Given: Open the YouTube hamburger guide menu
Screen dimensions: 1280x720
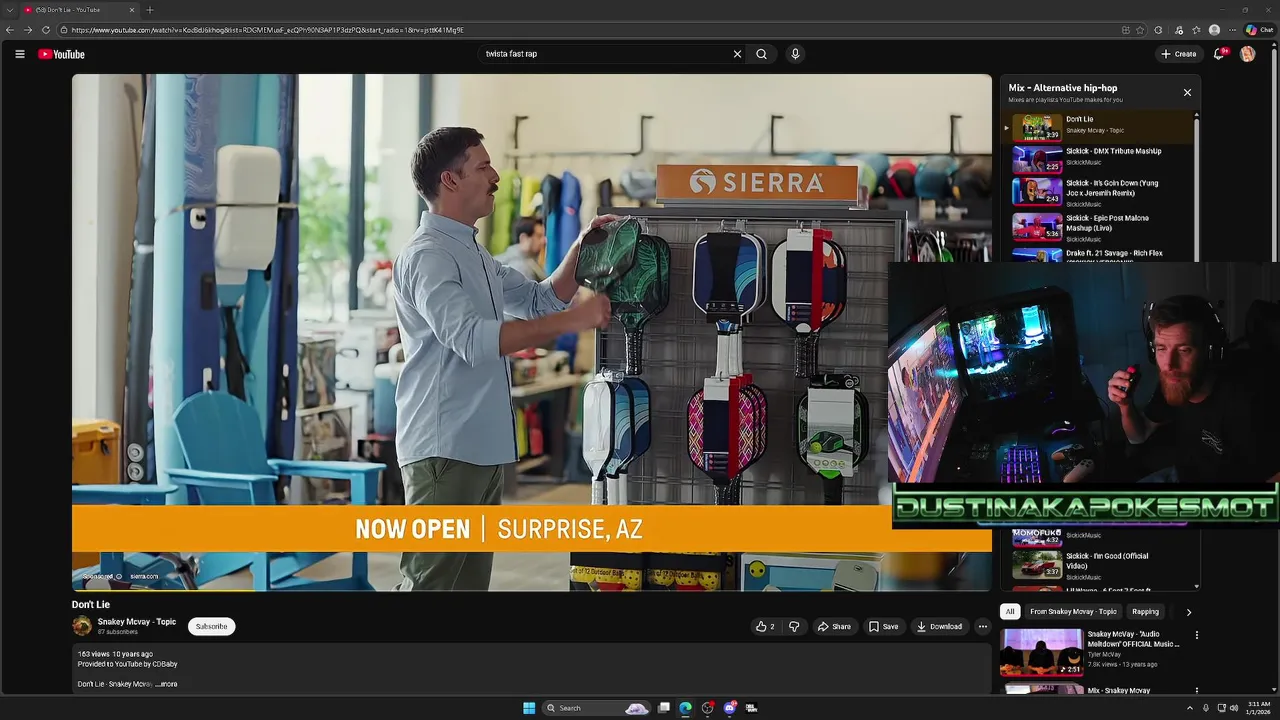Looking at the screenshot, I should (x=19, y=54).
